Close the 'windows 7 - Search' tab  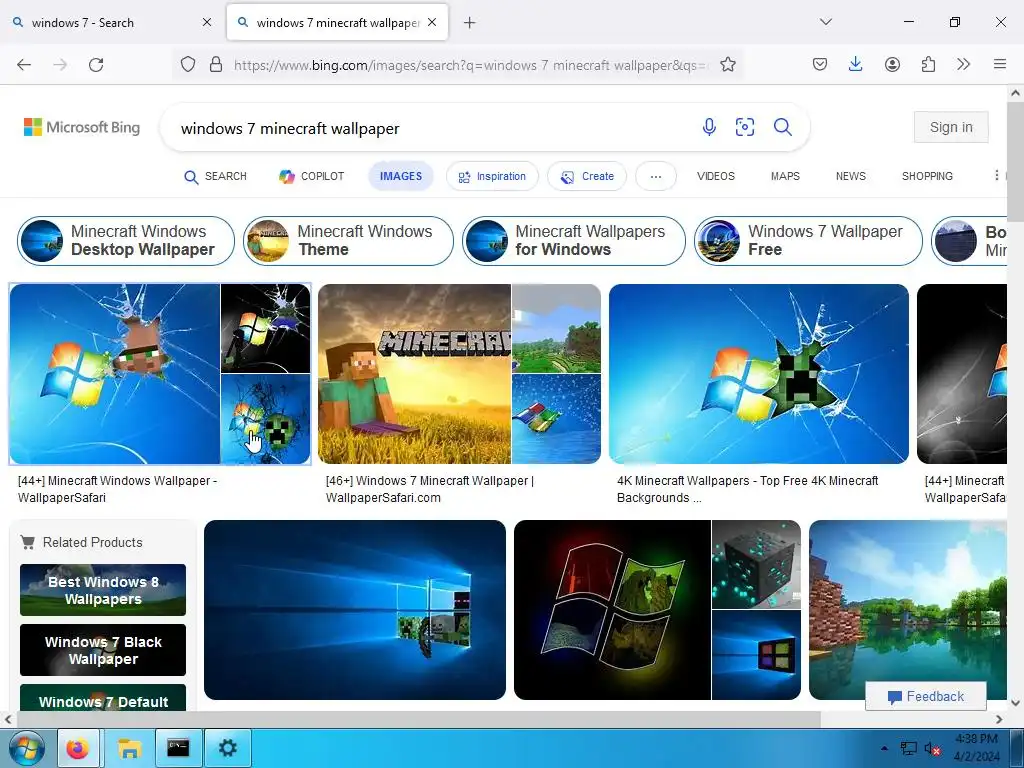207,22
